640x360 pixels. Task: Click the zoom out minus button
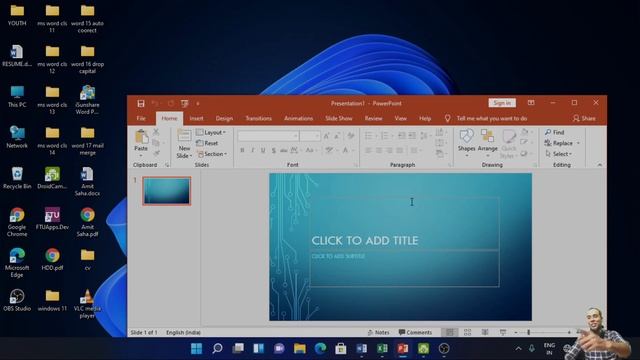click(x=516, y=332)
